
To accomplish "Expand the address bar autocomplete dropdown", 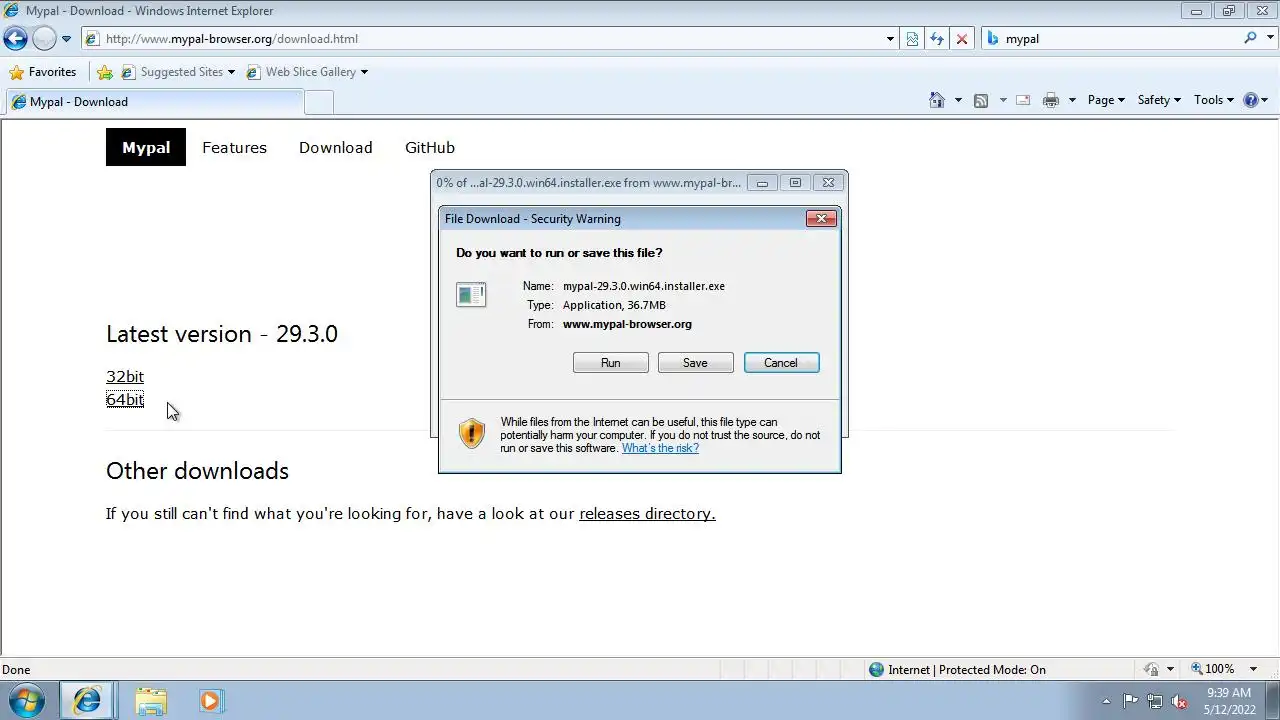I will tap(890, 39).
